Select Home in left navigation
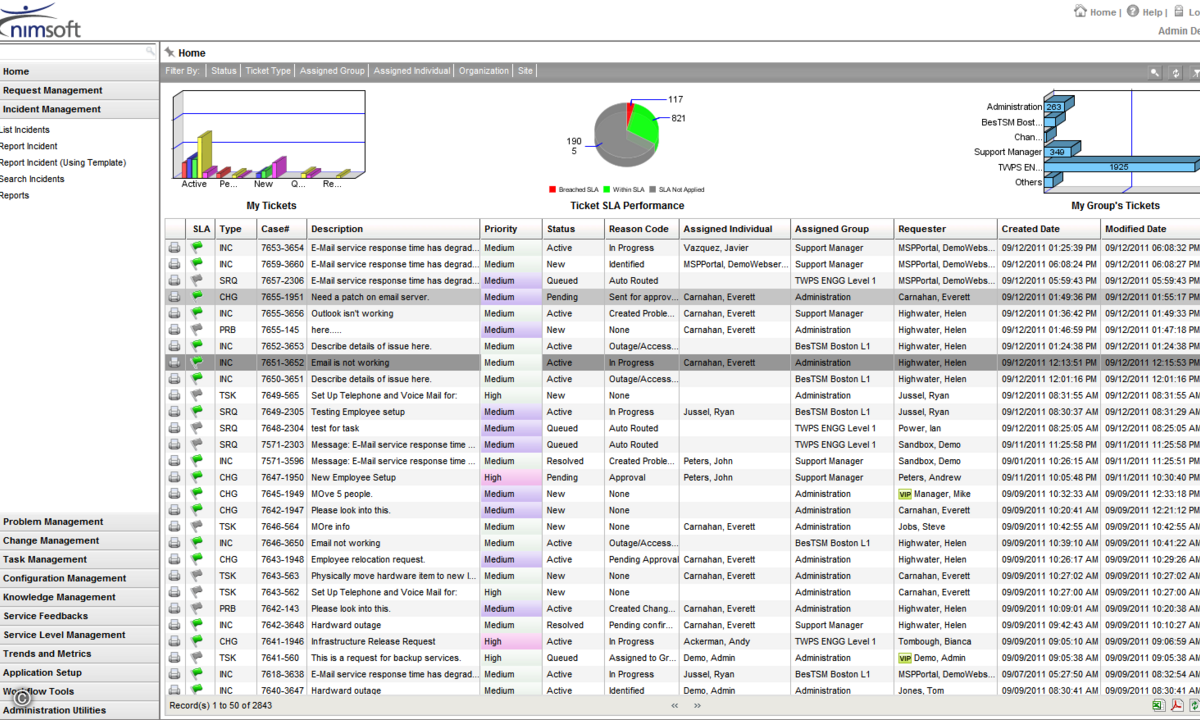This screenshot has width=1200, height=720. pos(79,71)
